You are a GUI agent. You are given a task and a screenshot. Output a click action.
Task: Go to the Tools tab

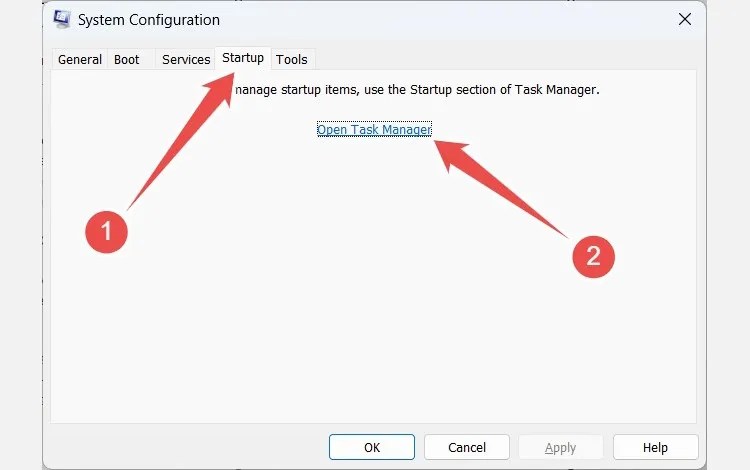[x=292, y=60]
